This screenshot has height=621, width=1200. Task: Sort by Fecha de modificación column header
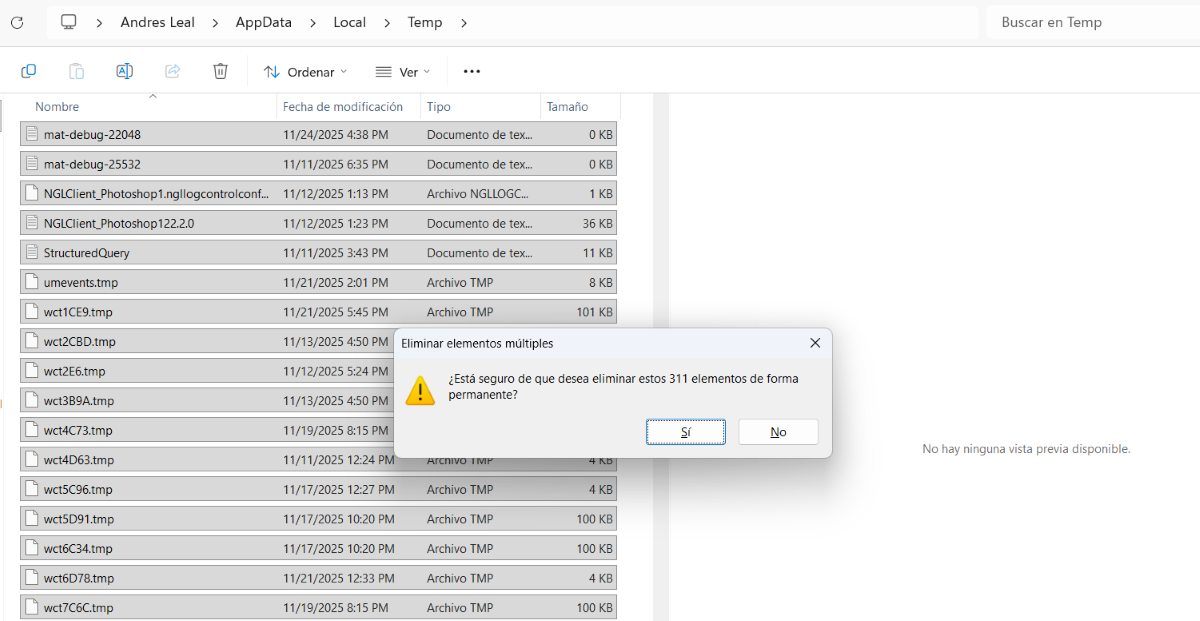[343, 107]
